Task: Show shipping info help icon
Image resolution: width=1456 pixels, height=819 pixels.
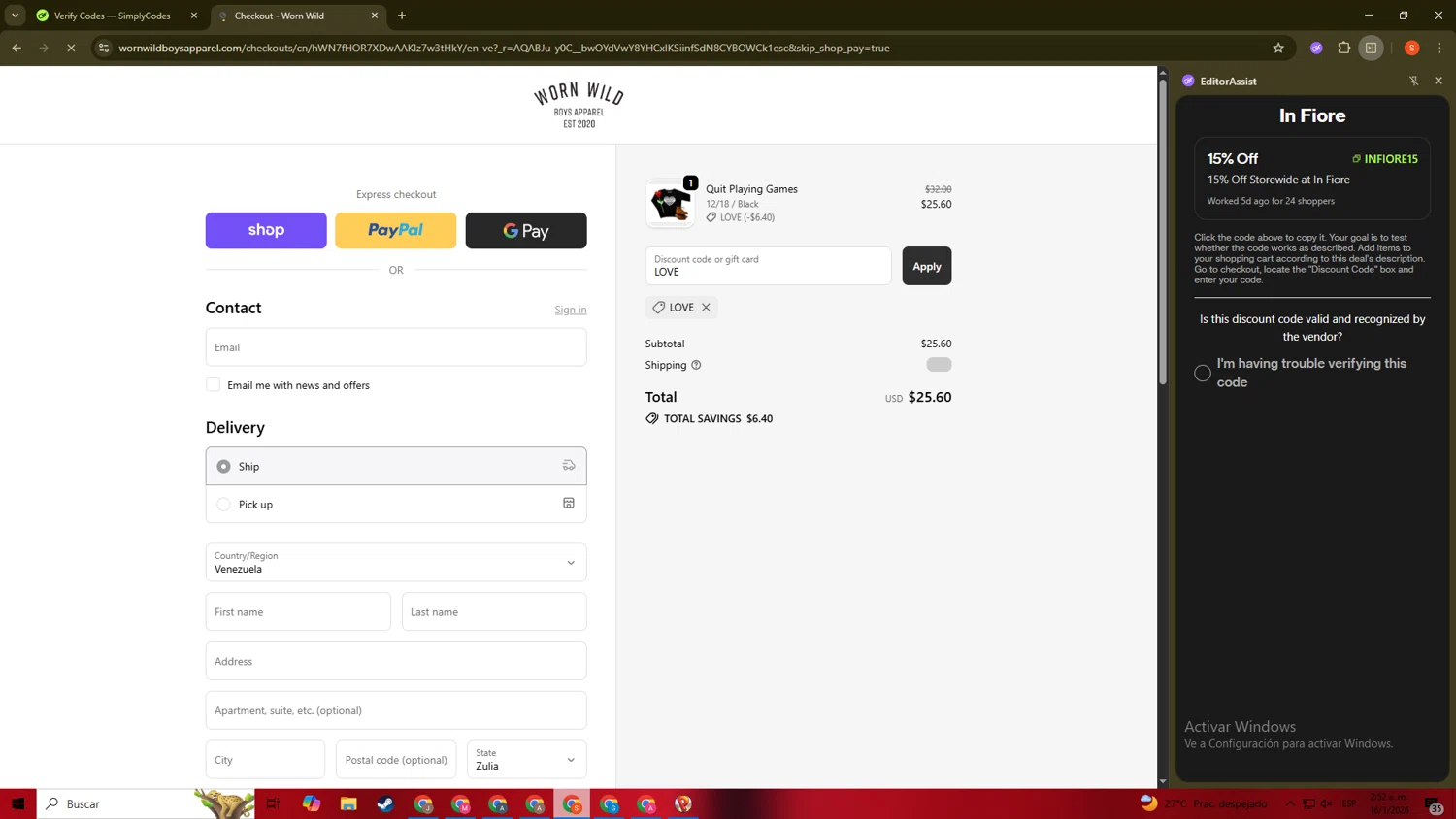Action: click(696, 365)
